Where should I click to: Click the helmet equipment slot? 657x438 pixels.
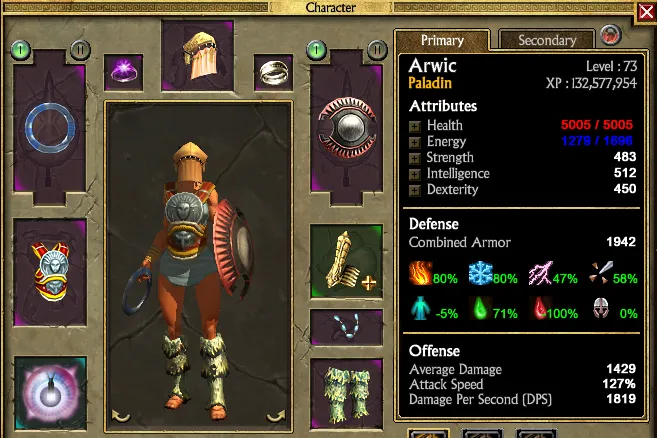[198, 56]
